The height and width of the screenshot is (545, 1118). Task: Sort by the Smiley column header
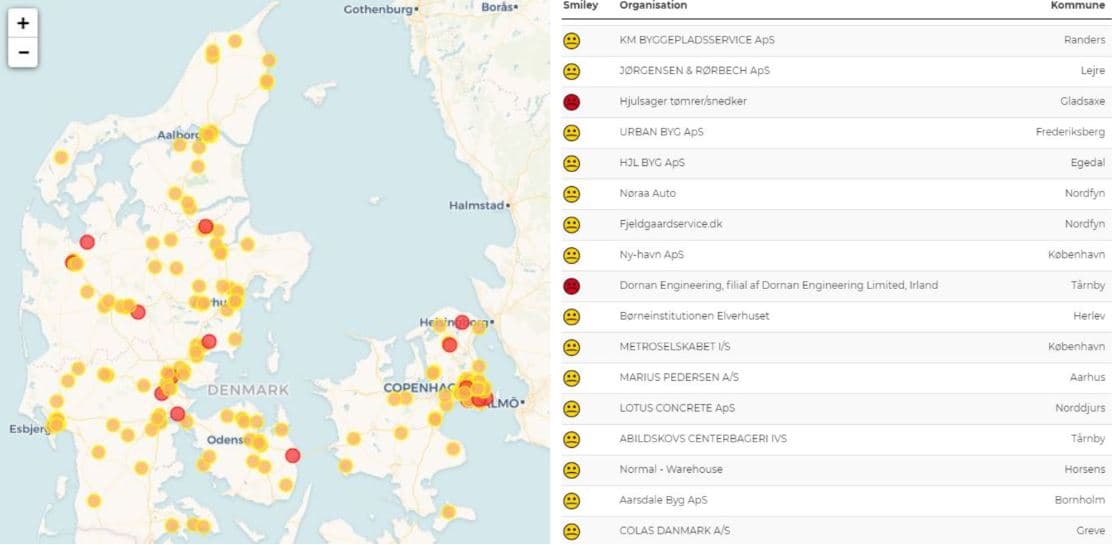pyautogui.click(x=580, y=5)
